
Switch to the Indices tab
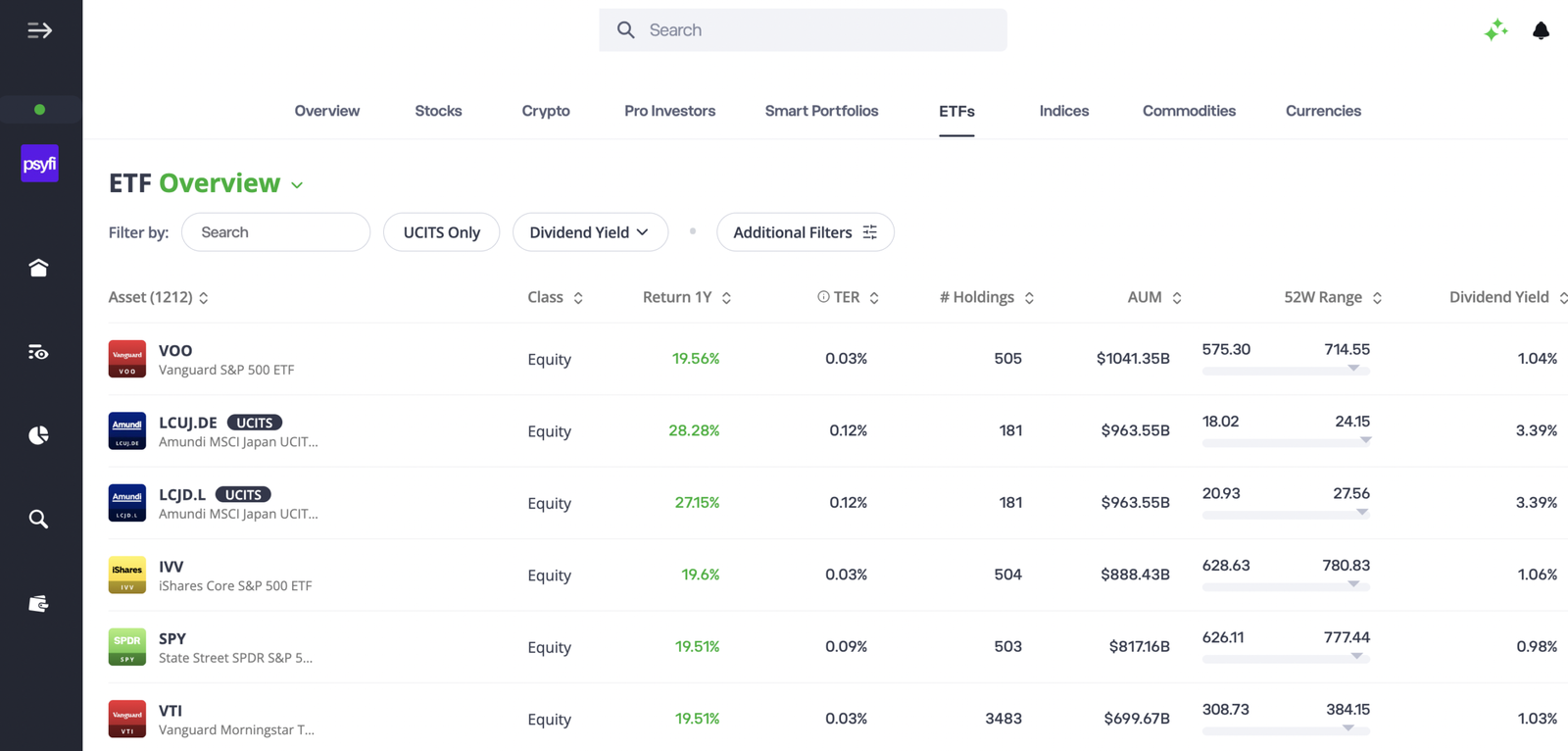(x=1064, y=111)
